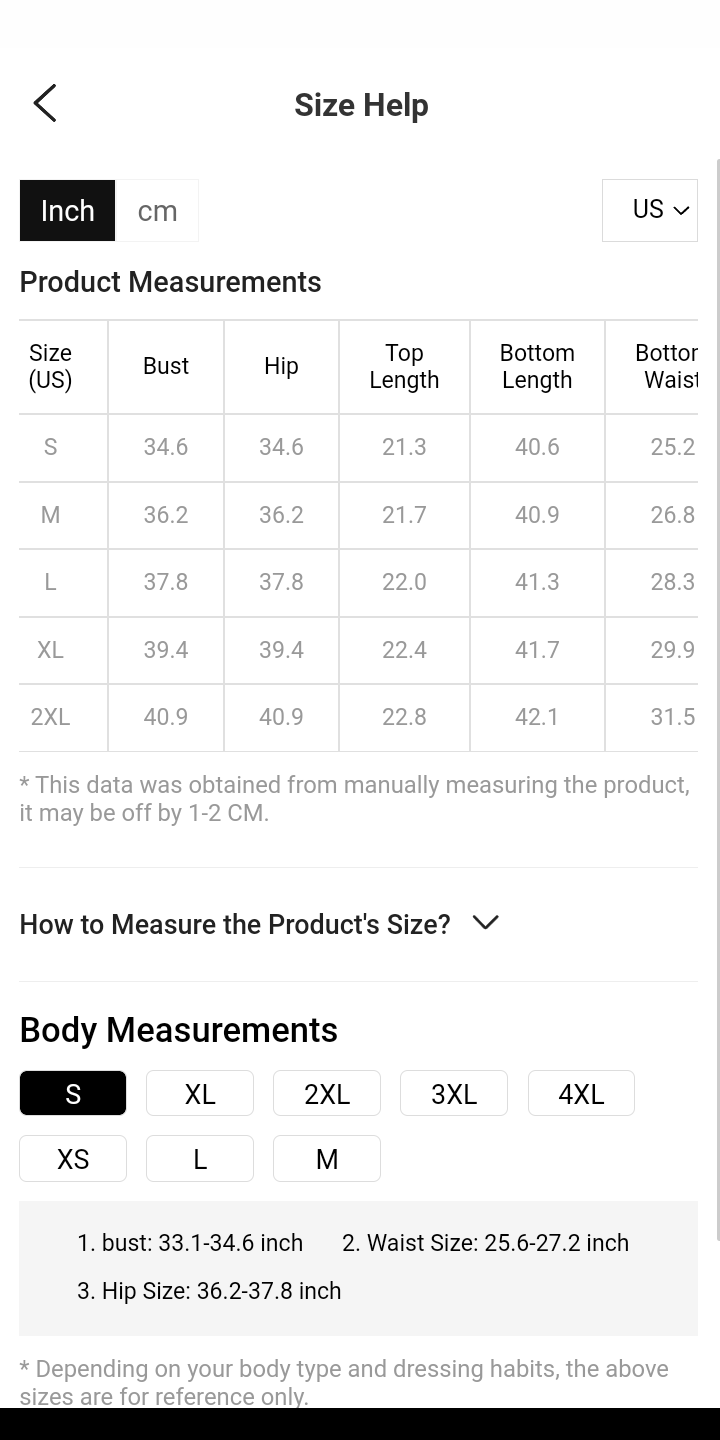Switch measurement unit to cm
720x1440 pixels.
(x=157, y=211)
